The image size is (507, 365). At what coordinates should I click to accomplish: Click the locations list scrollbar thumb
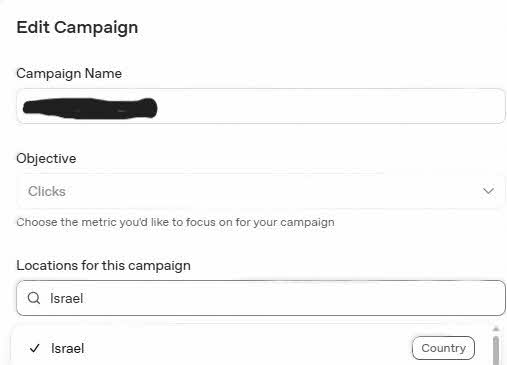pyautogui.click(x=496, y=350)
